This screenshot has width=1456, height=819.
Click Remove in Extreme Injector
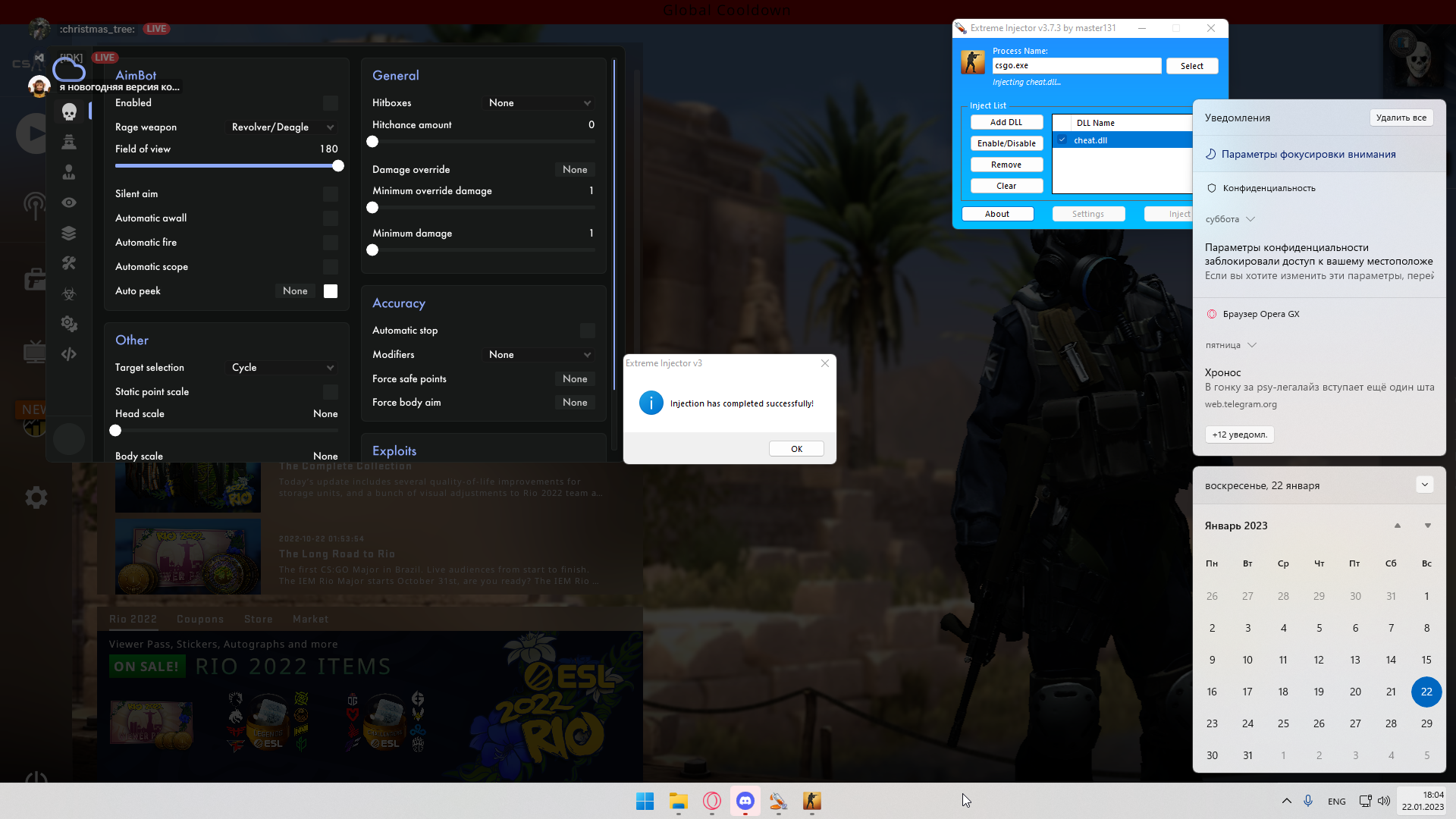click(1006, 165)
